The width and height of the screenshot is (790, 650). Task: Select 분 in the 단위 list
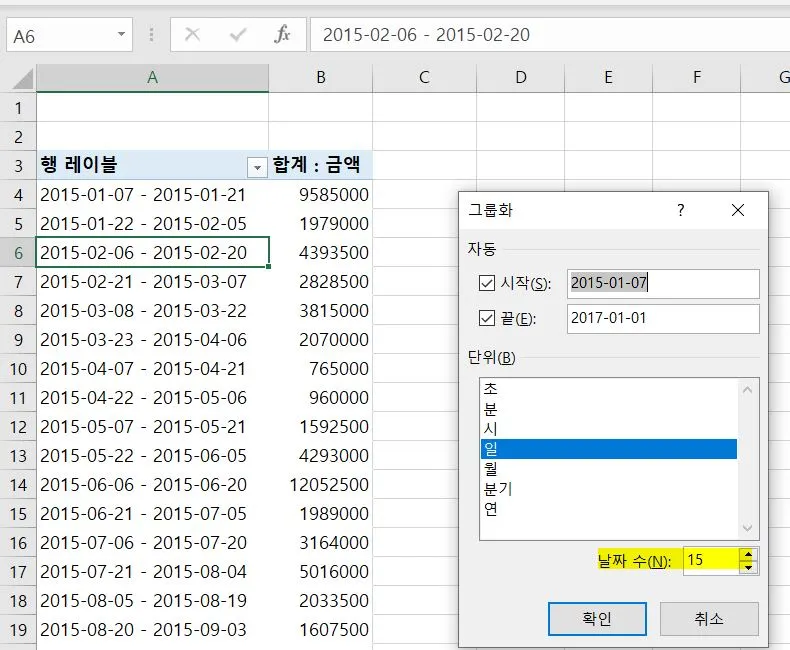[609, 409]
